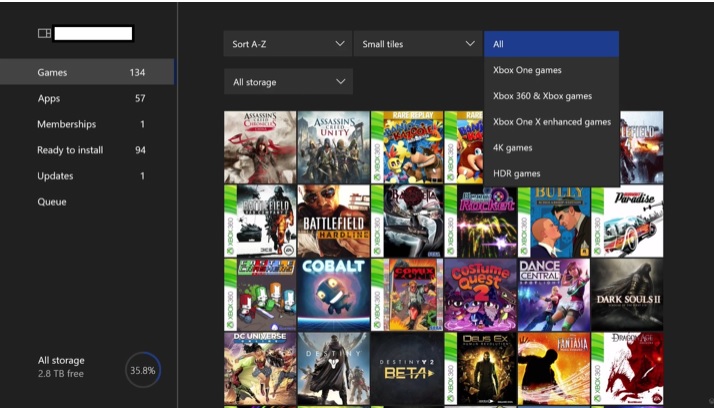This screenshot has width=714, height=408.
Task: Expand the Small tiles view dropdown
Action: click(417, 44)
